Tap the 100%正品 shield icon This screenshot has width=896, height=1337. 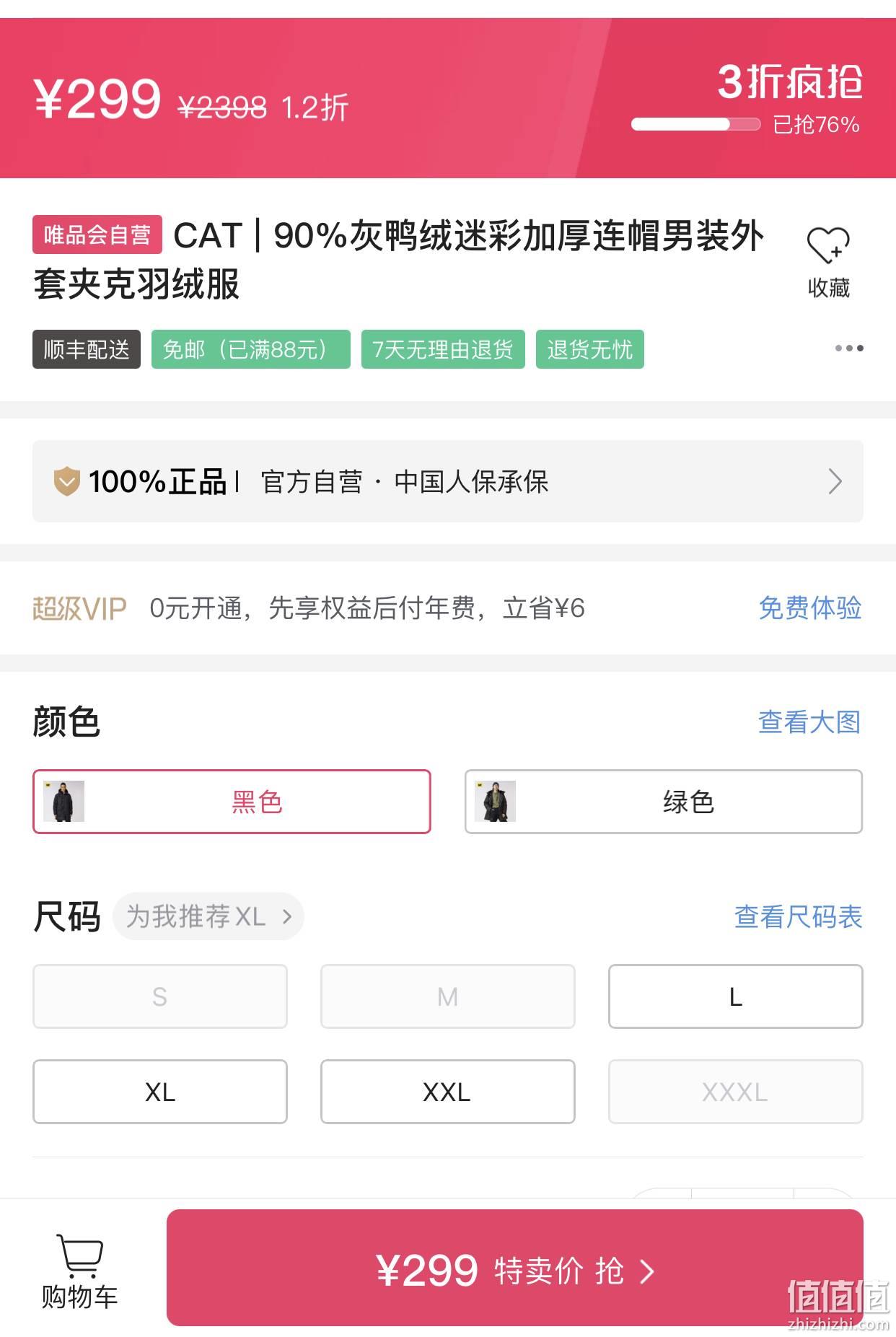coord(66,481)
